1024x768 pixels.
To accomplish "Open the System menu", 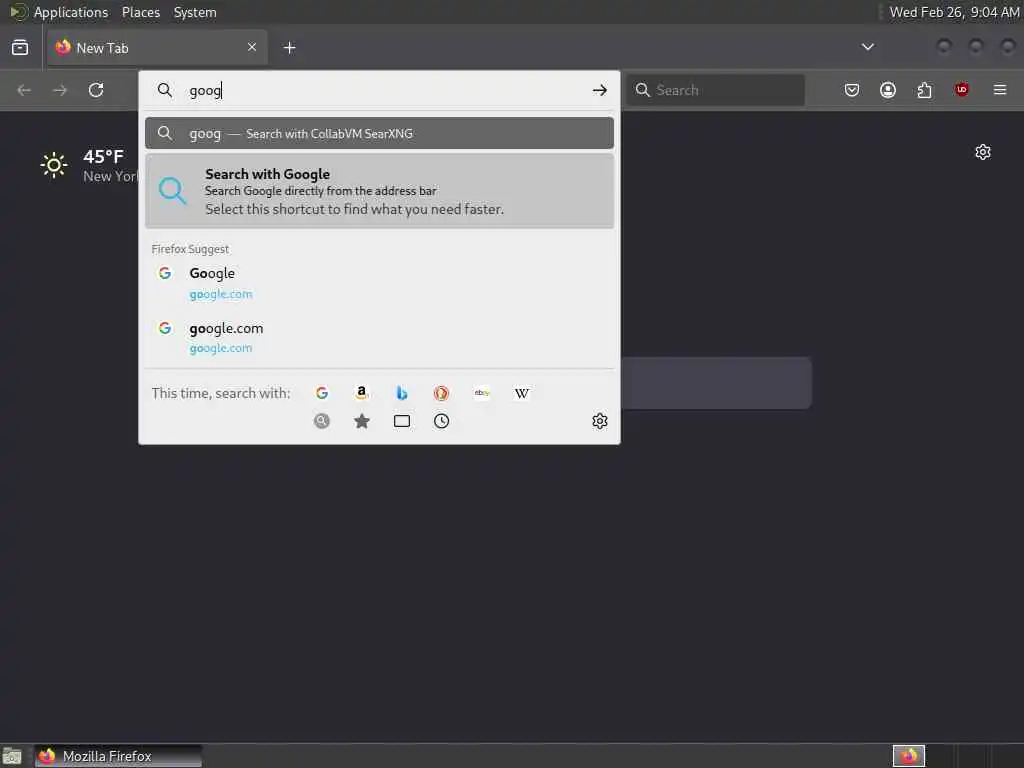I will 195,12.
